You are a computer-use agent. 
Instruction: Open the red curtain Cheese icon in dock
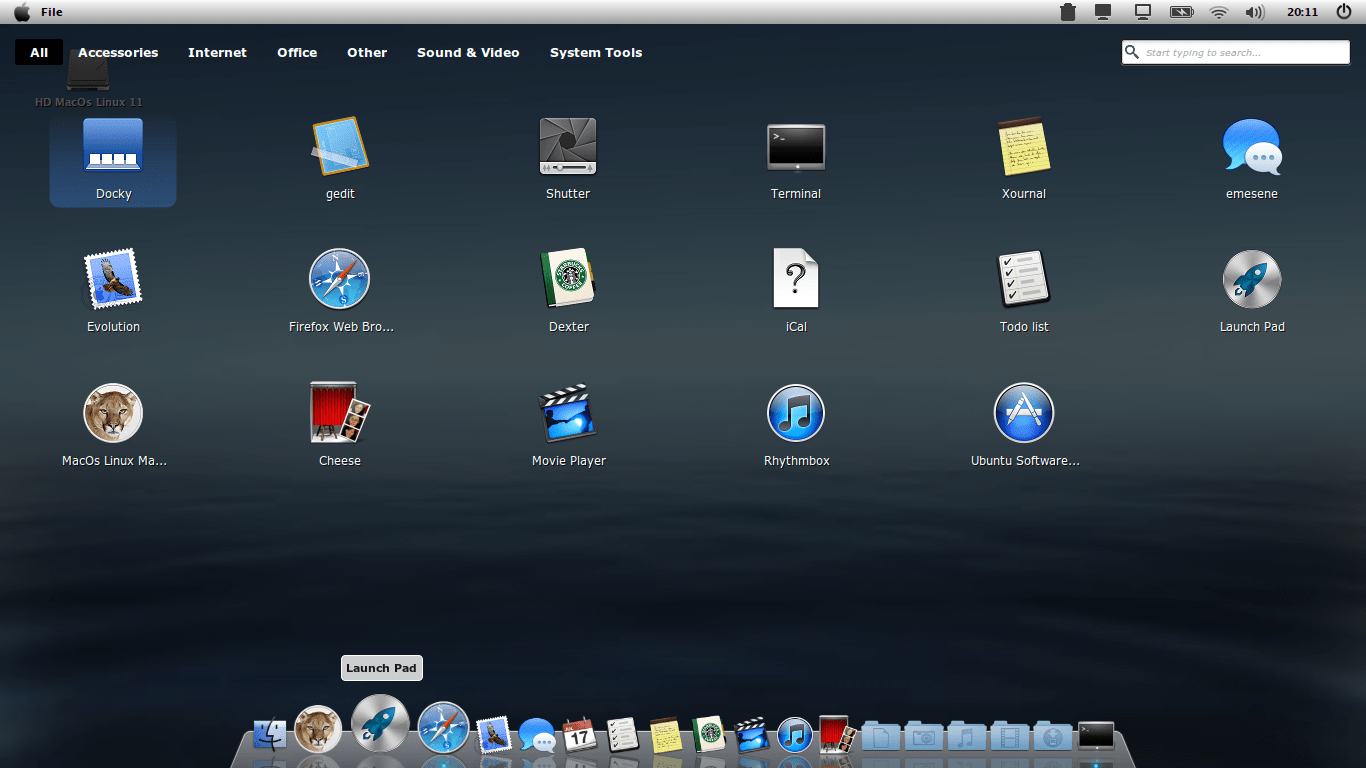coord(837,734)
